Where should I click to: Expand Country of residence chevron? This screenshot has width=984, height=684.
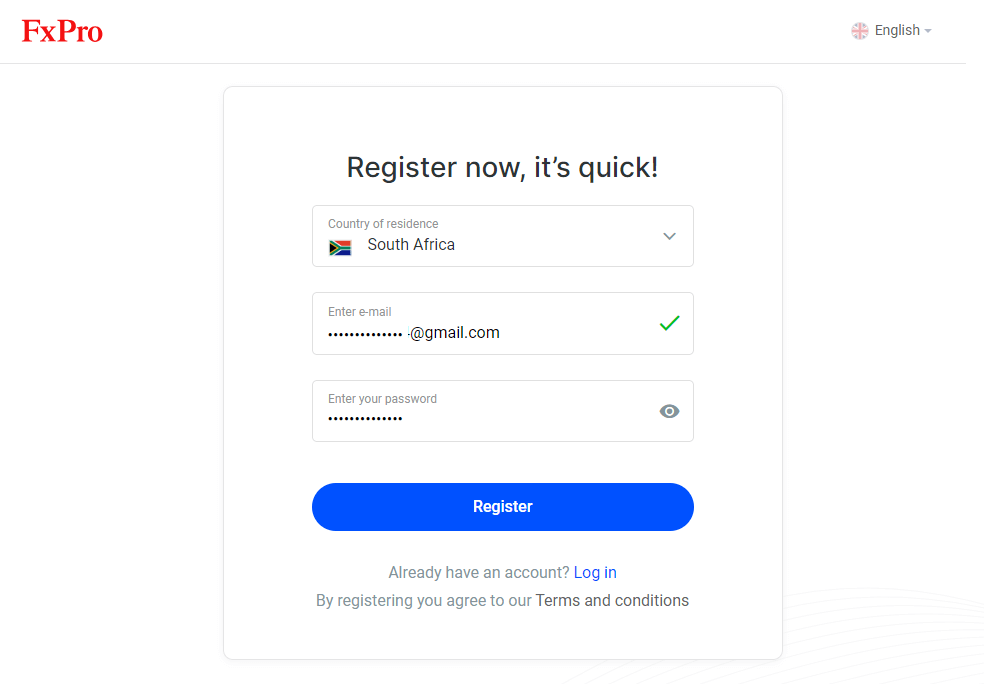669,236
